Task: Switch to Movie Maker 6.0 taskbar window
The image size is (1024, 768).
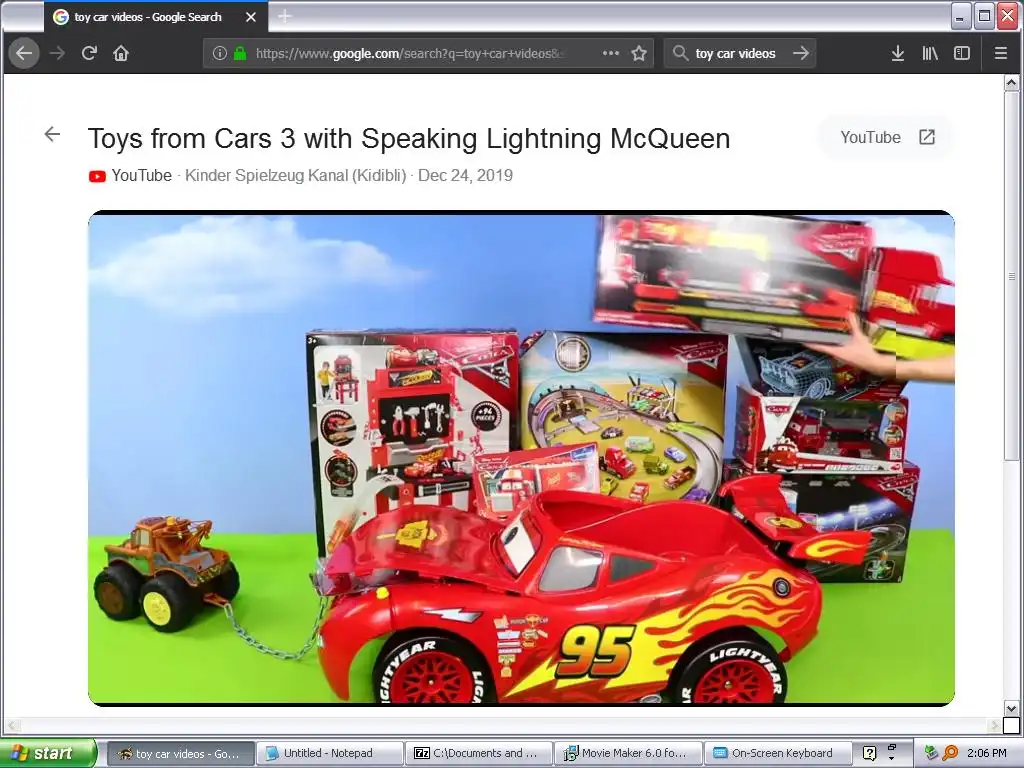Action: pos(628,754)
